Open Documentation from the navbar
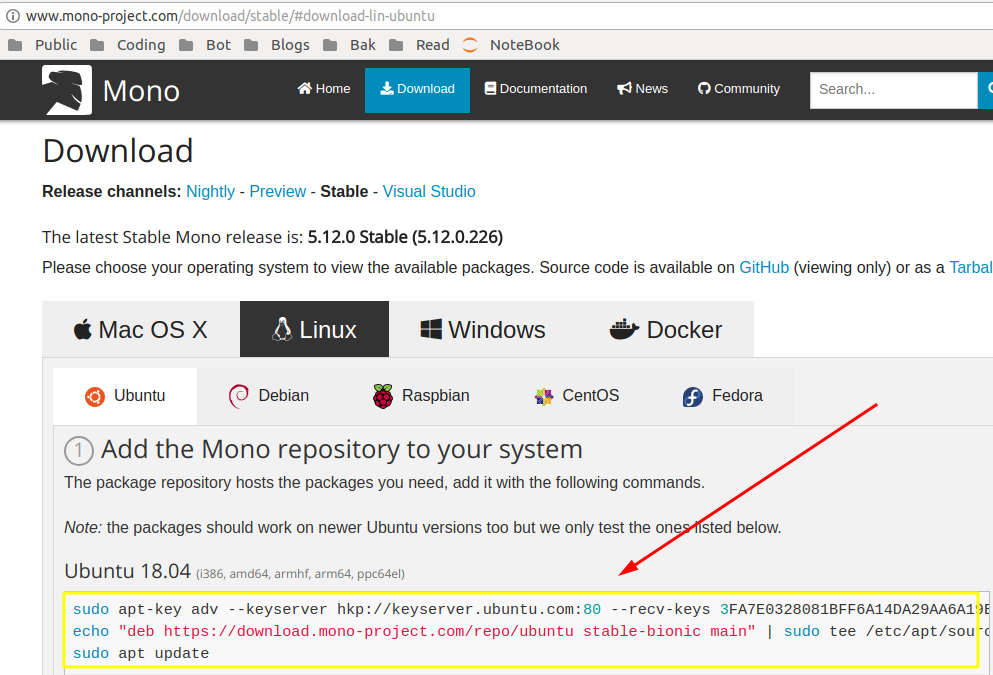 click(x=536, y=89)
